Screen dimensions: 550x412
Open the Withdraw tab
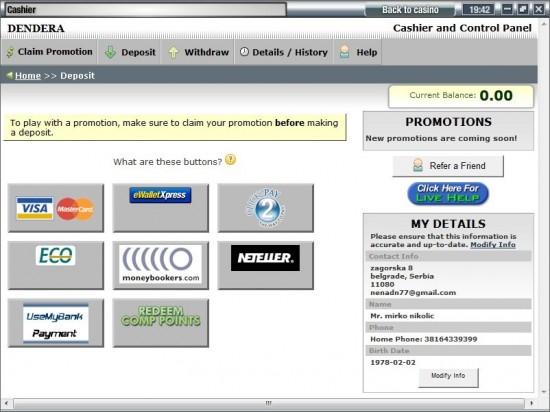click(x=198, y=52)
